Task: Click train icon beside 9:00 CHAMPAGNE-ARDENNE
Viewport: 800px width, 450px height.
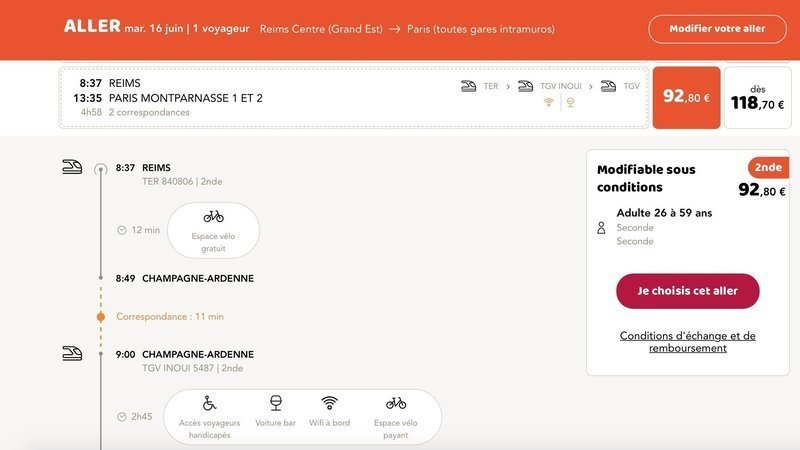Action: coord(72,353)
